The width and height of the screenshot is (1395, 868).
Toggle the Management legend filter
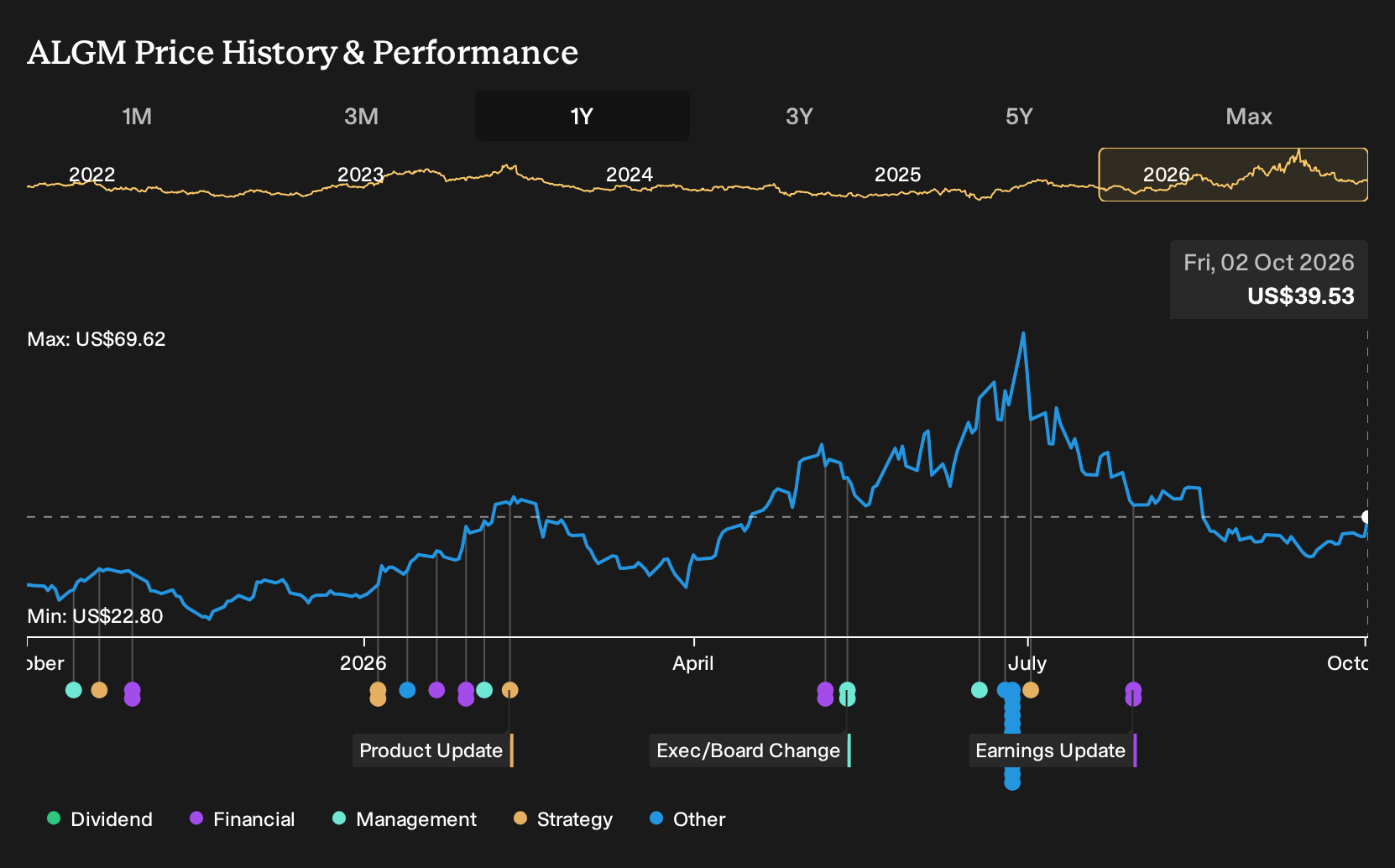[405, 819]
